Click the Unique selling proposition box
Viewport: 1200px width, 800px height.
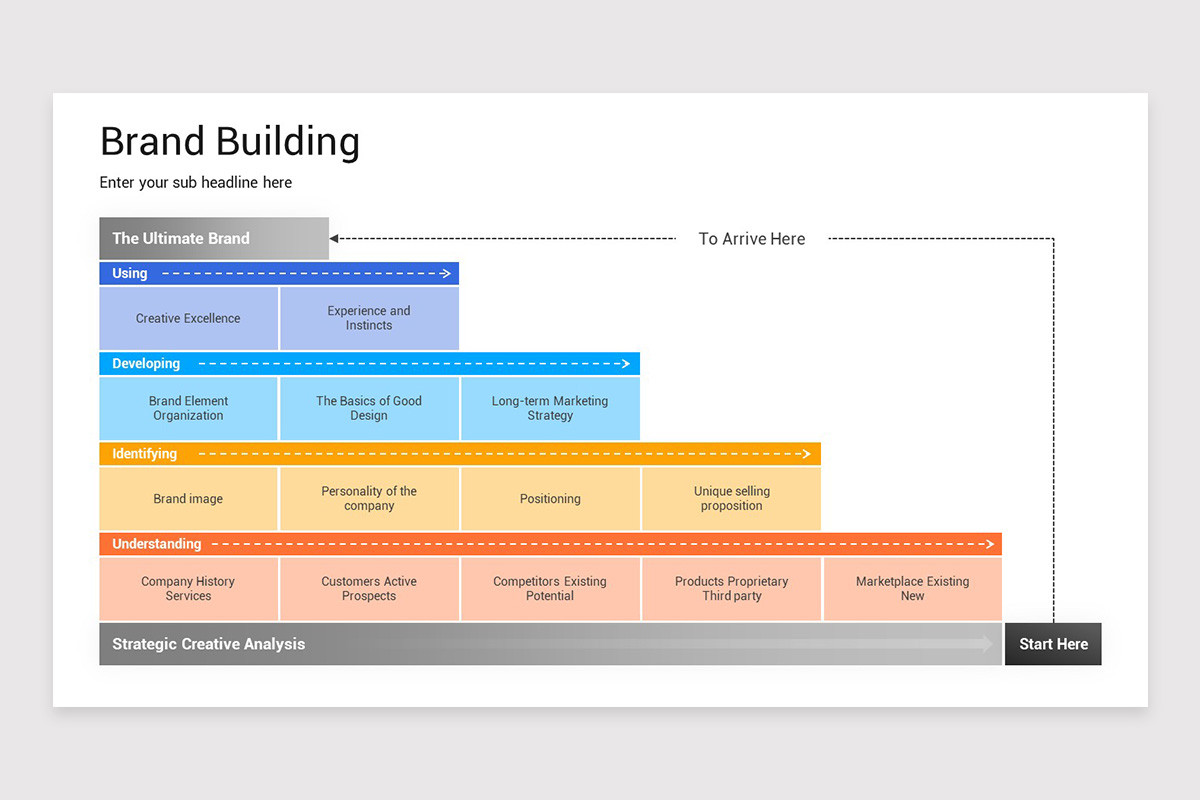pyautogui.click(x=731, y=498)
